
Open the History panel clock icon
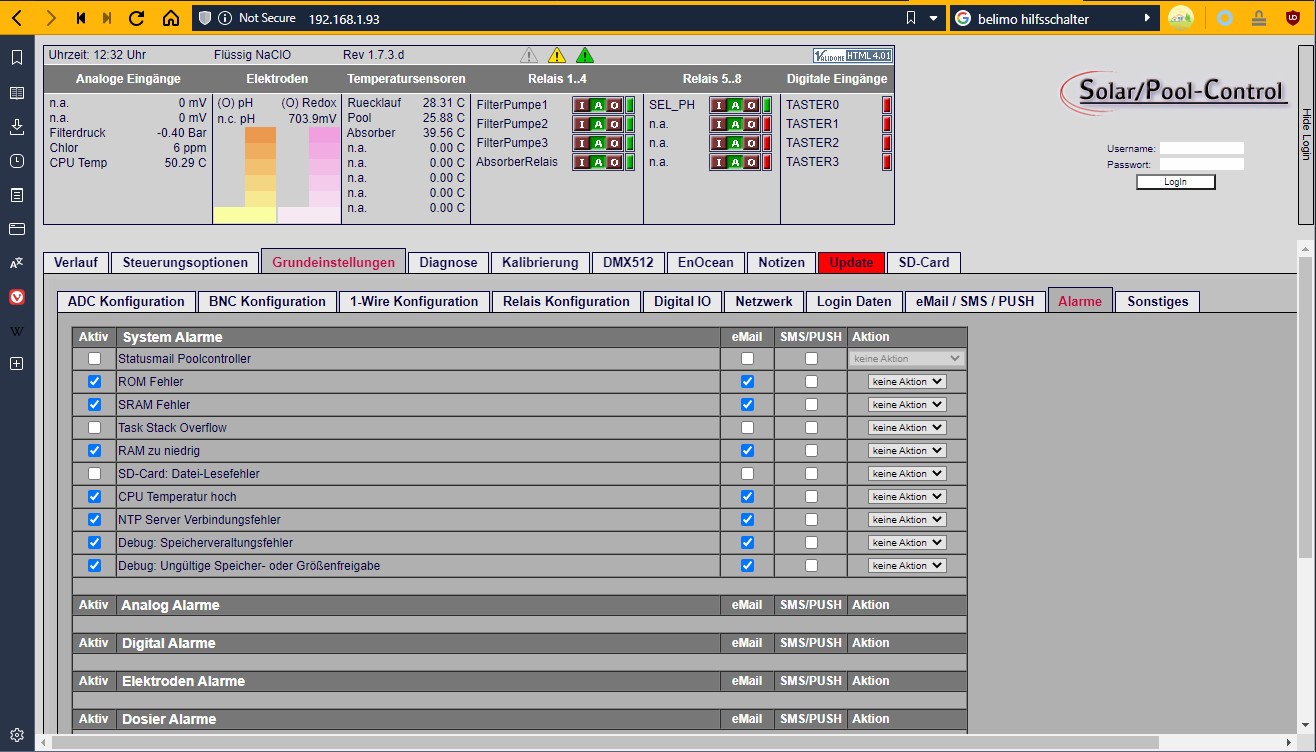17,161
